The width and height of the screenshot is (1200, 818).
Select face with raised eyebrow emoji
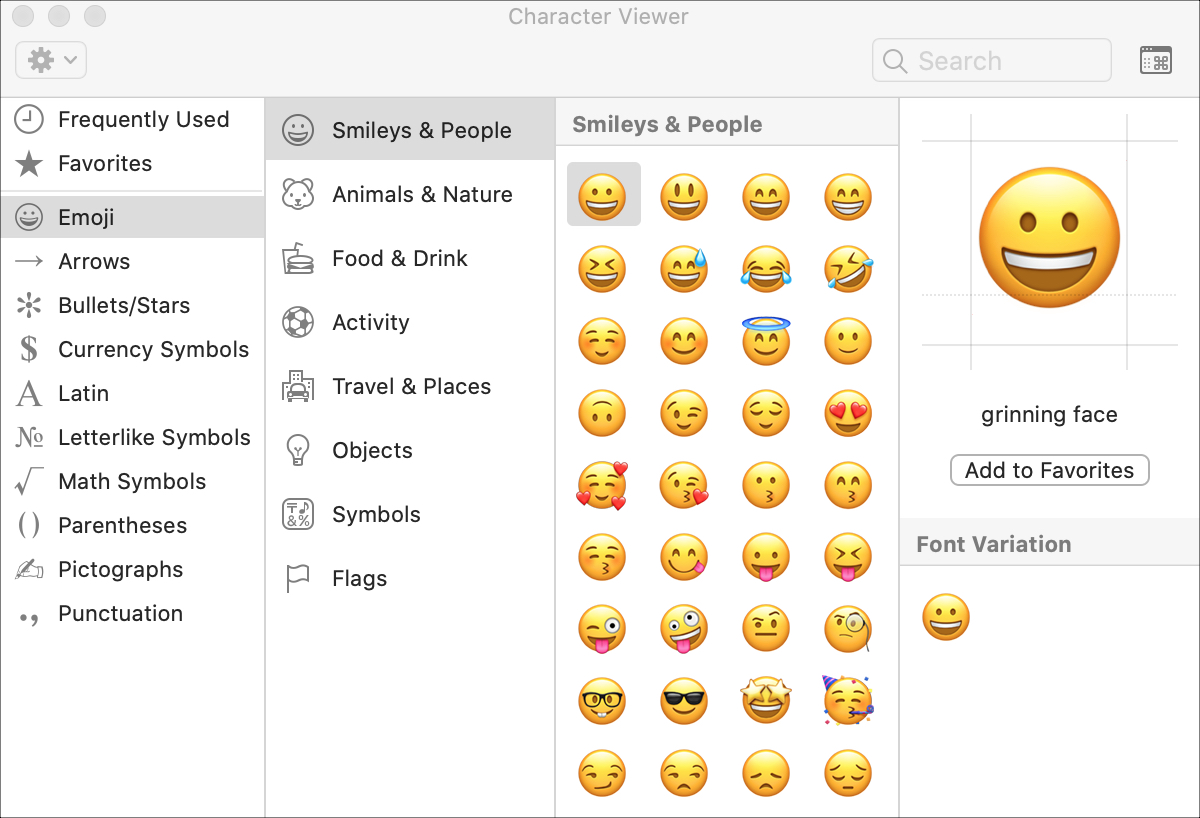[766, 629]
